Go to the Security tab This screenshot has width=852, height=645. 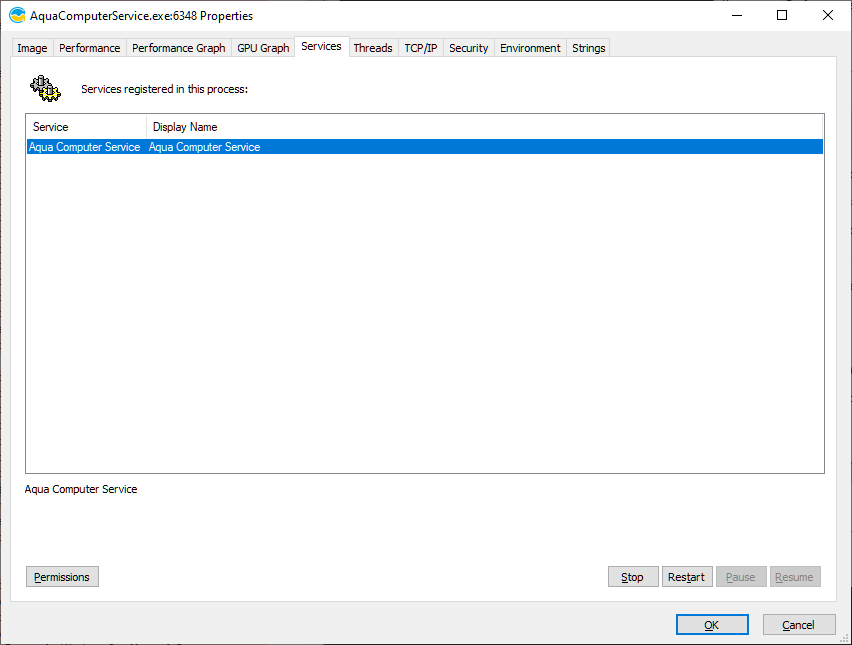tap(468, 48)
